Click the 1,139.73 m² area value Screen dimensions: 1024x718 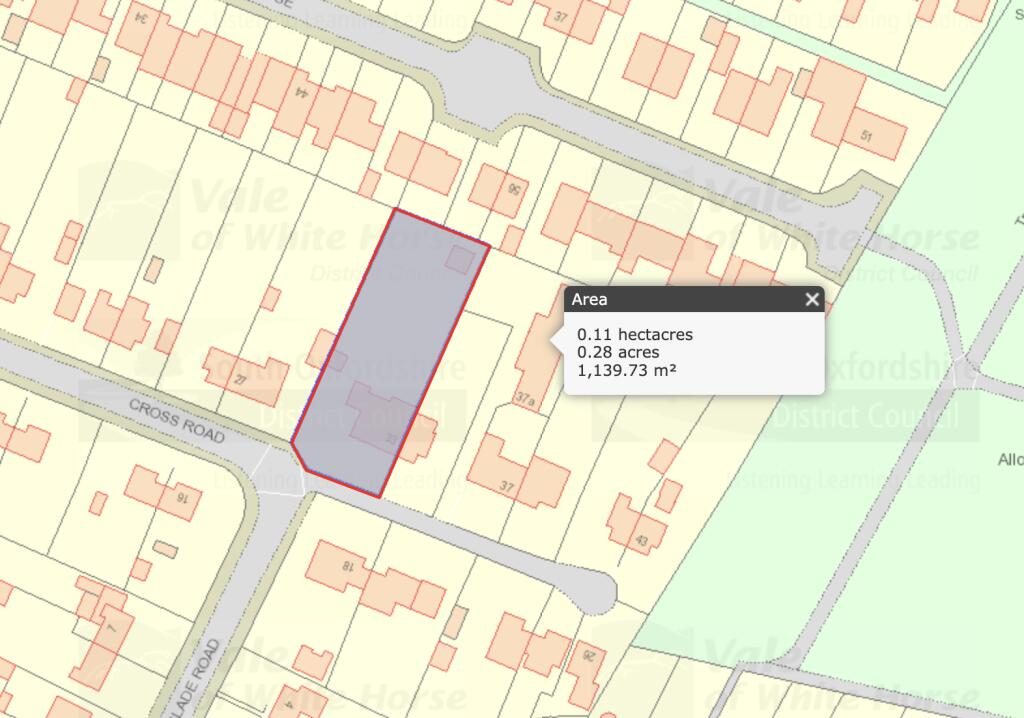click(x=627, y=370)
